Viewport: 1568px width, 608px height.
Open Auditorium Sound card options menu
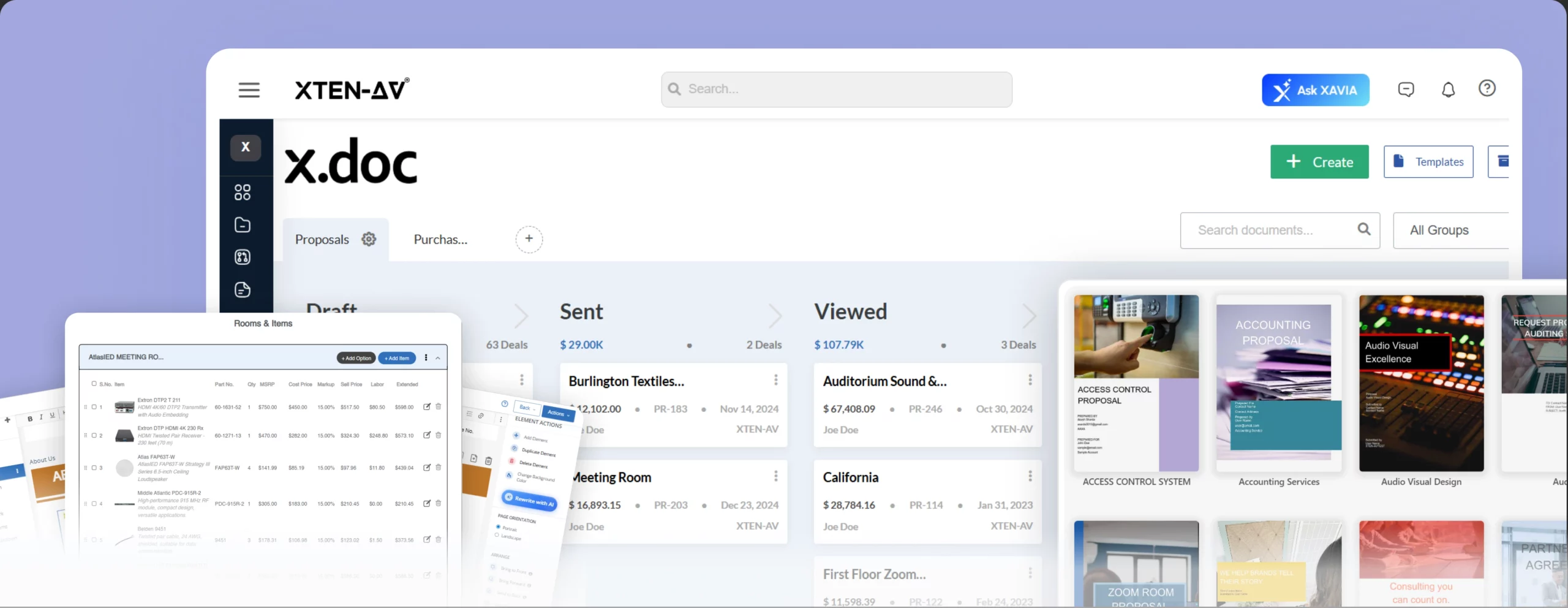point(1030,380)
